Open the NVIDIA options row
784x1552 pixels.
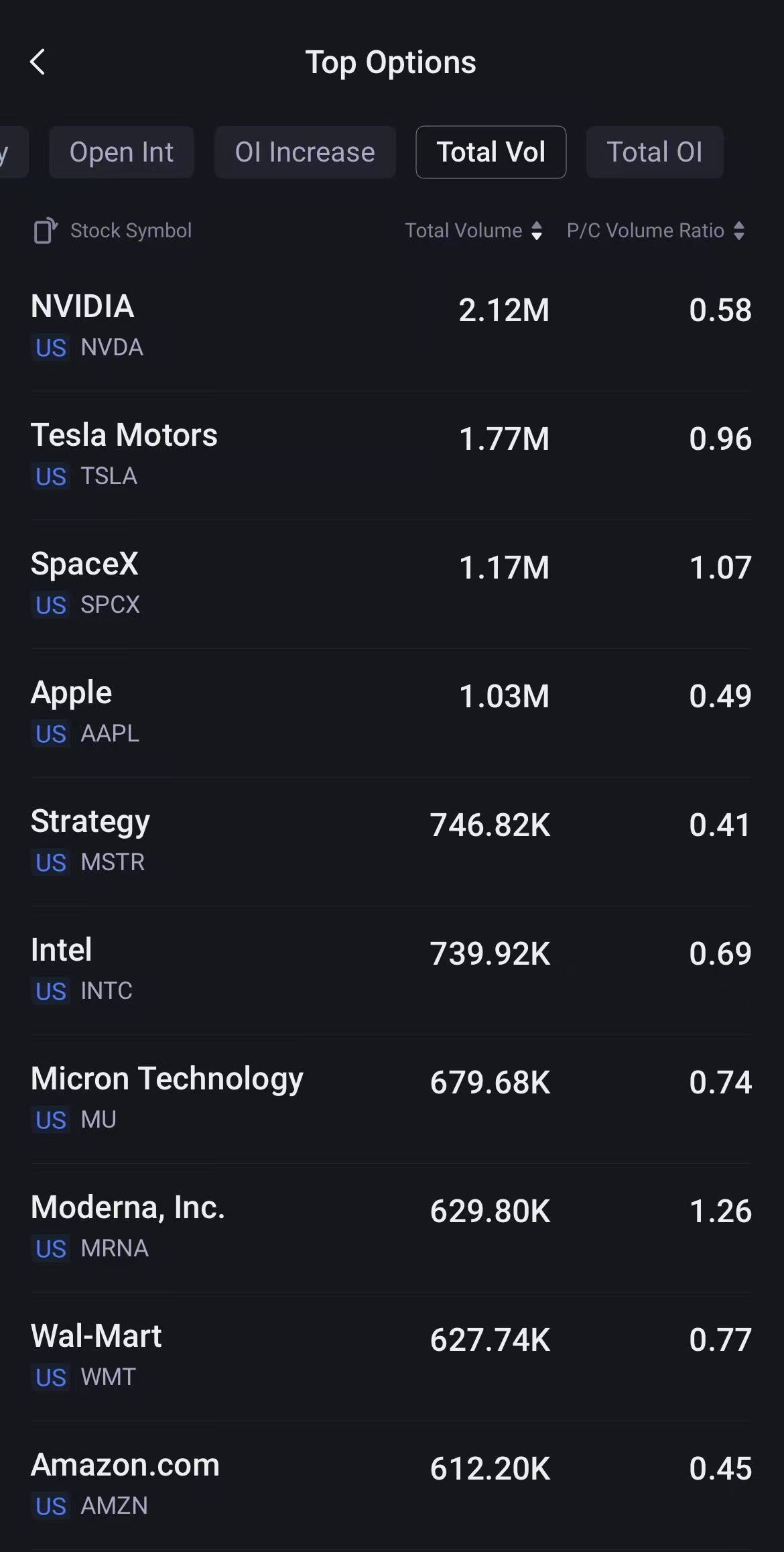(392, 326)
